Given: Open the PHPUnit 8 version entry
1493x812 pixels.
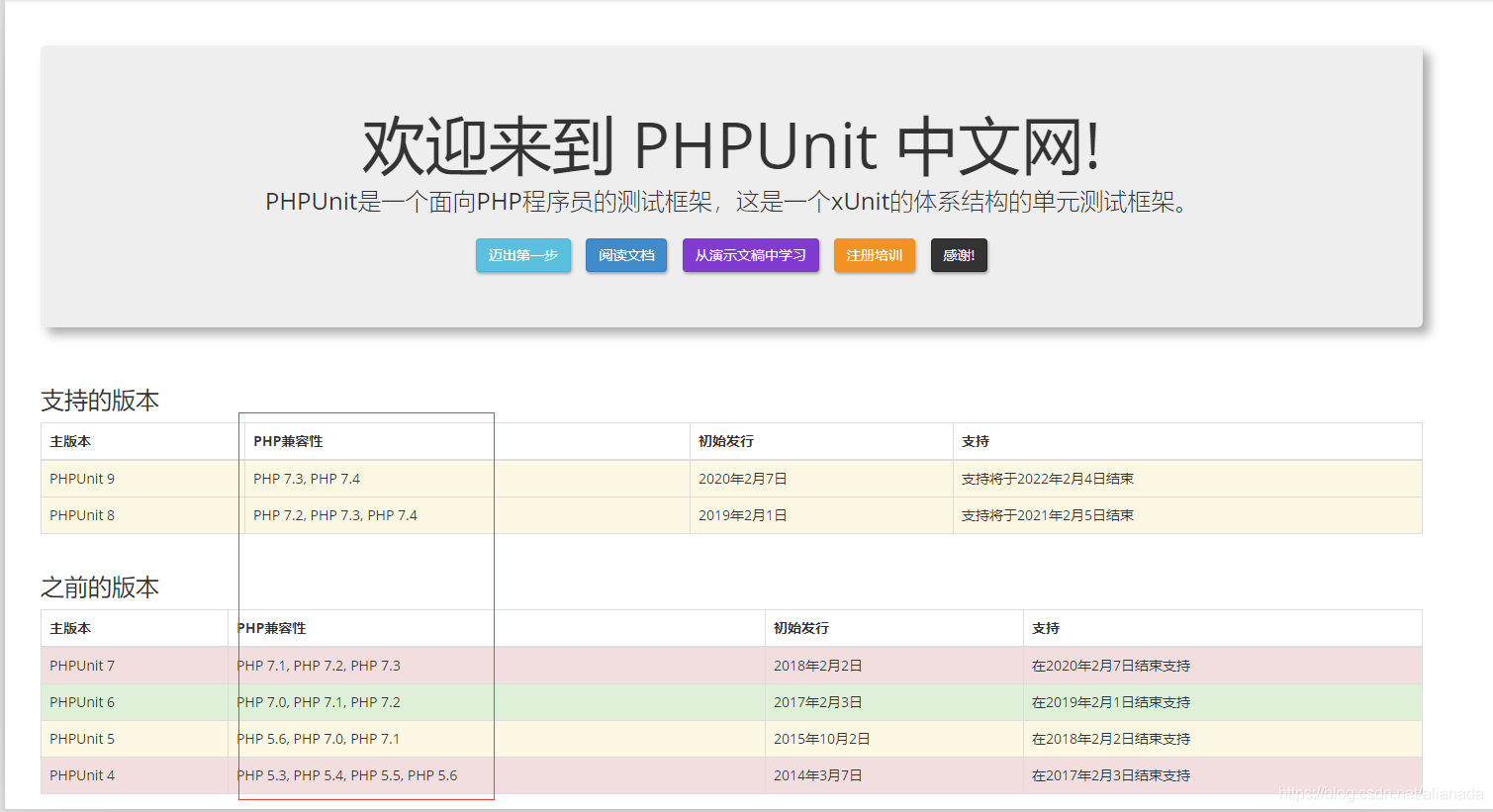Looking at the screenshot, I should tap(81, 514).
